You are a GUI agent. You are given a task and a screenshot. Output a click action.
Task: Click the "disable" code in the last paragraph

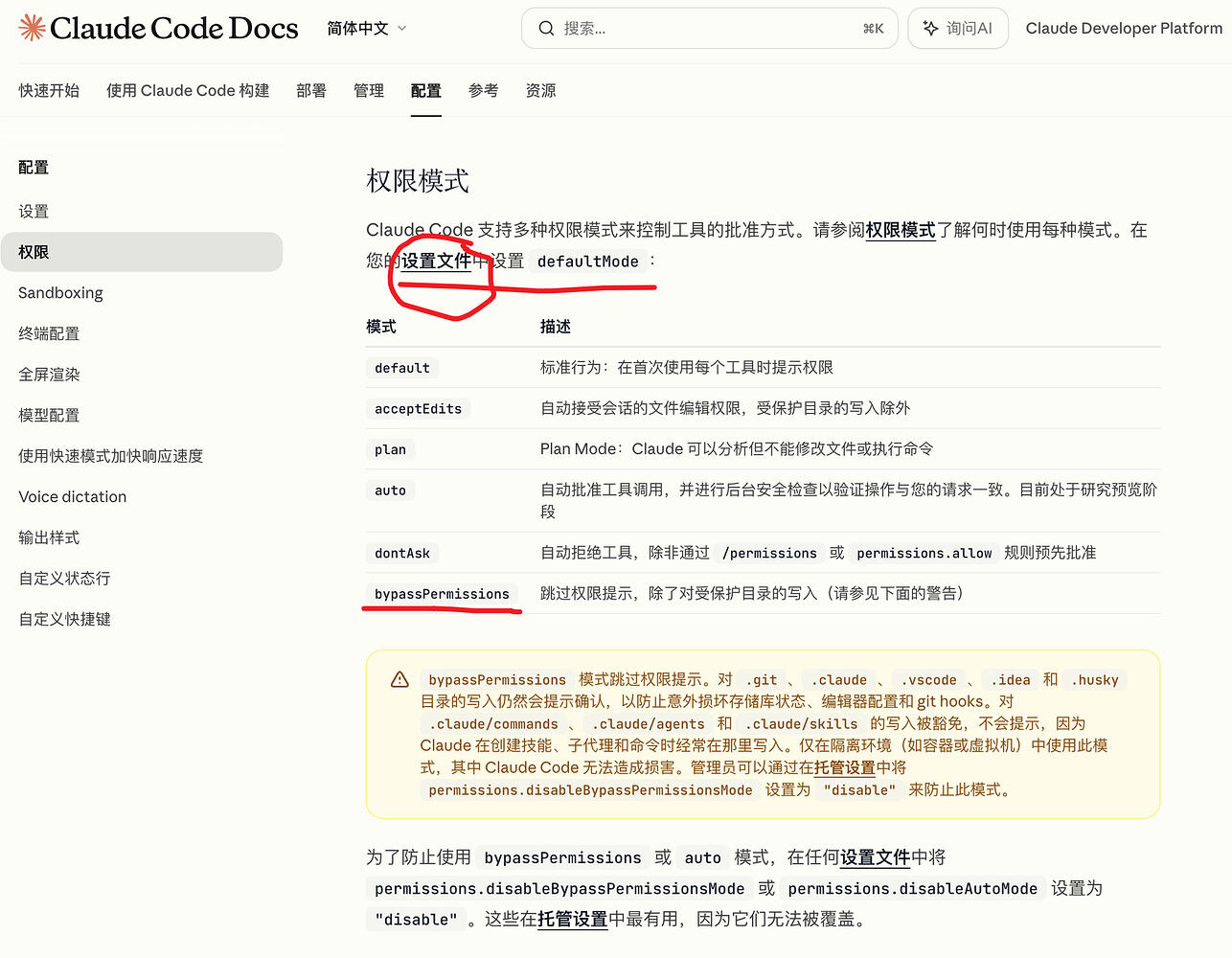pyautogui.click(x=416, y=920)
